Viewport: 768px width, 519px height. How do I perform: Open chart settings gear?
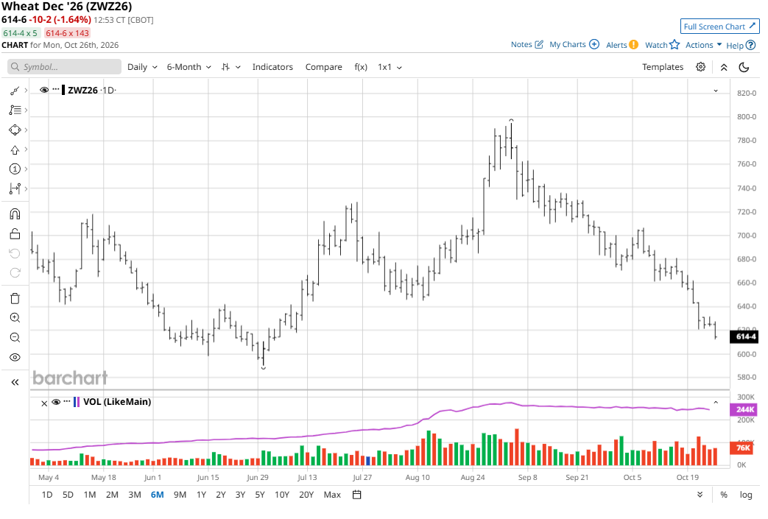701,67
